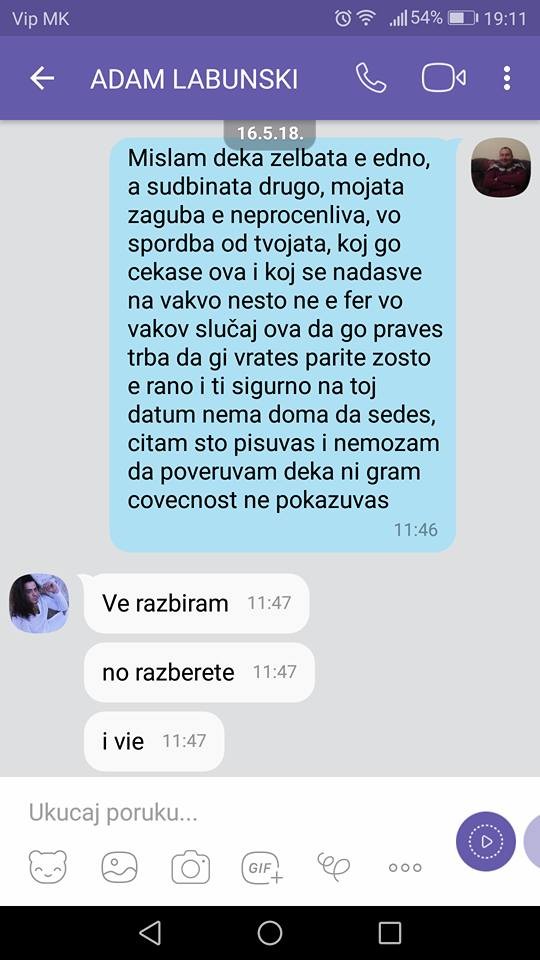Tap the Android recent apps square button

click(390, 933)
